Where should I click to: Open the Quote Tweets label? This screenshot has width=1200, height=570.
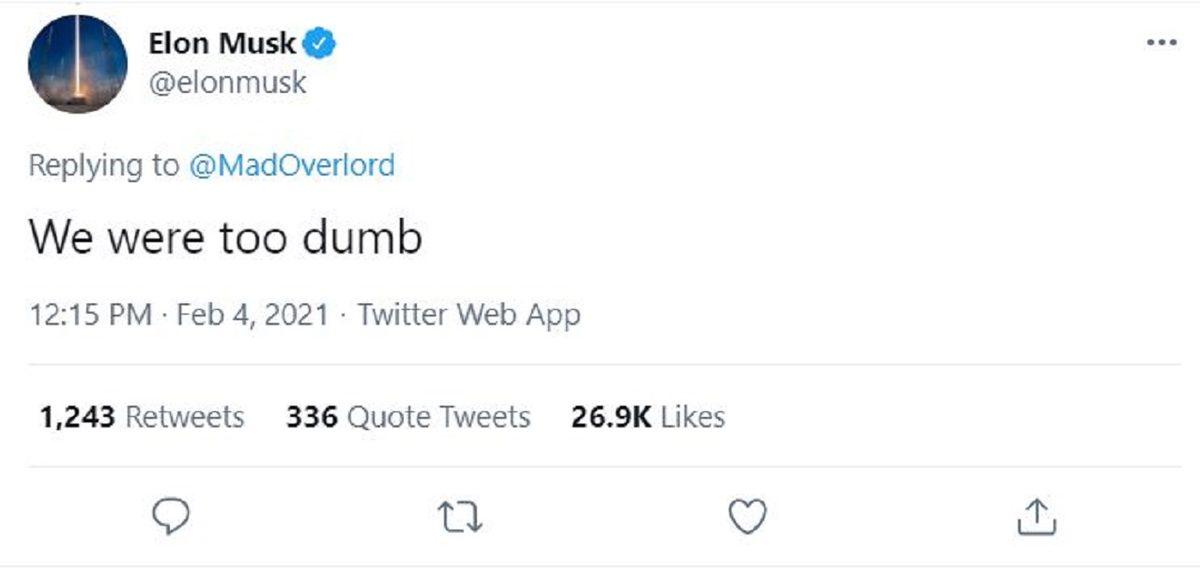[x=438, y=416]
